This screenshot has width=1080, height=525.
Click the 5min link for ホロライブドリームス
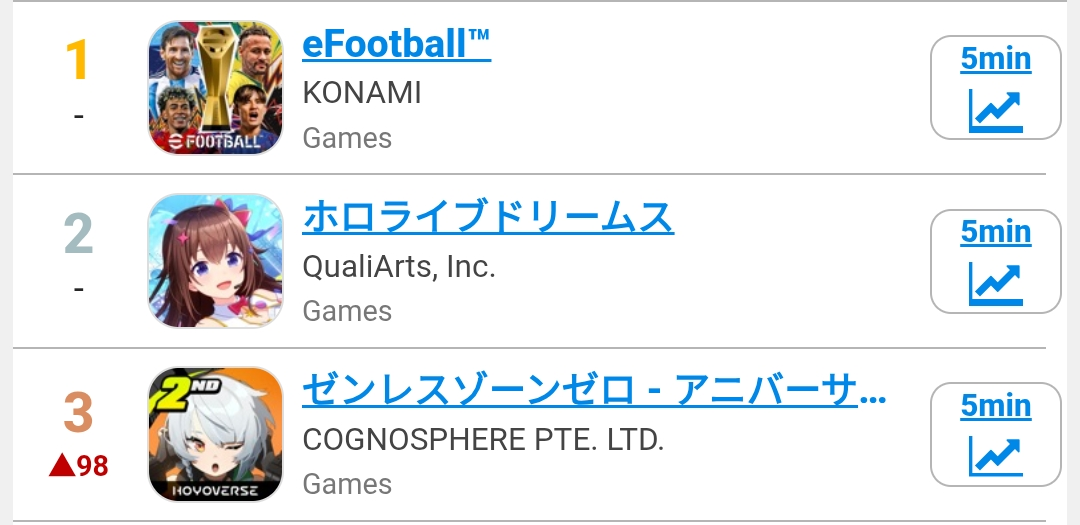996,232
